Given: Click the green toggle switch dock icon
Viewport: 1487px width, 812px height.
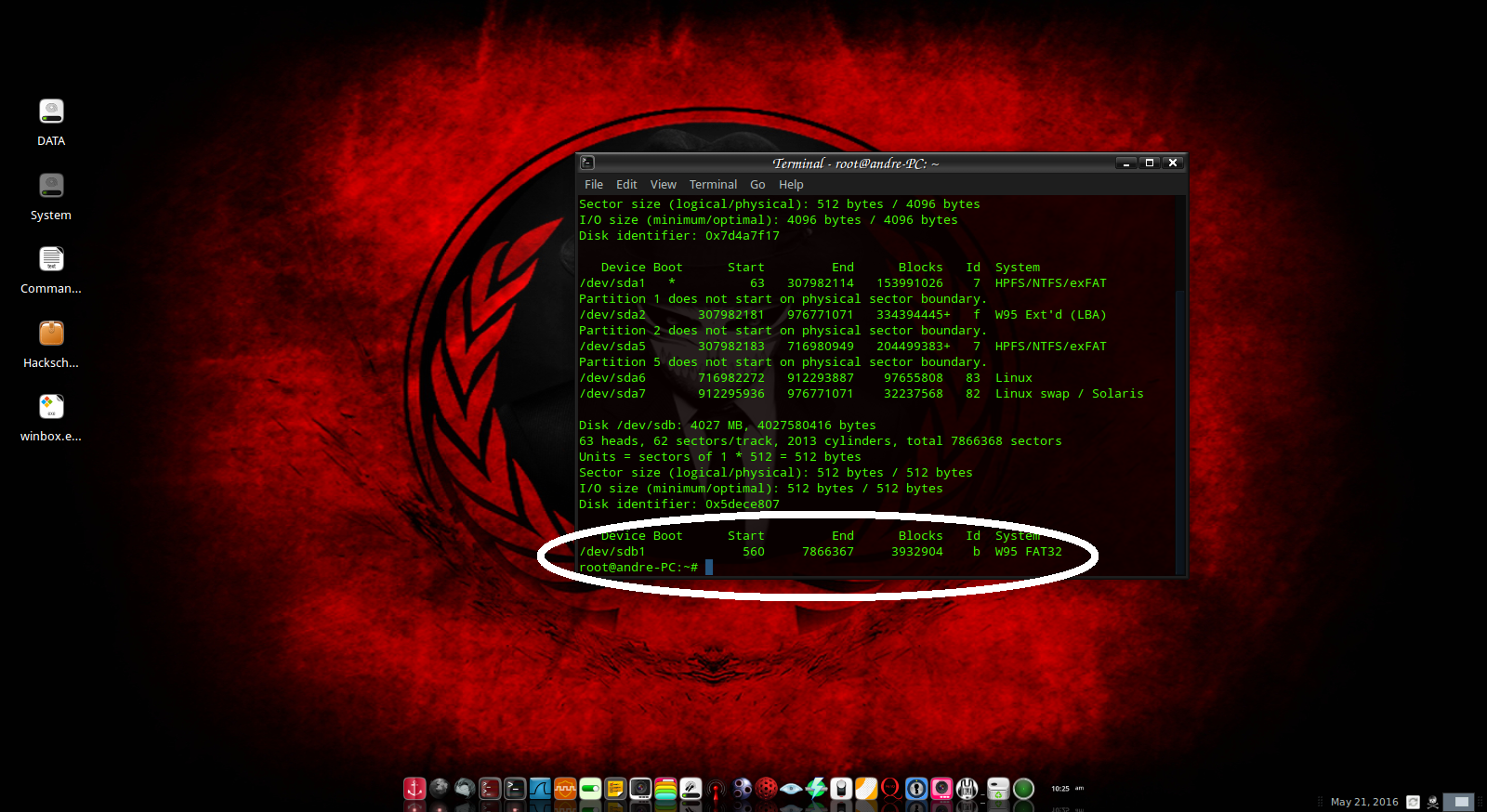Looking at the screenshot, I should coord(590,789).
